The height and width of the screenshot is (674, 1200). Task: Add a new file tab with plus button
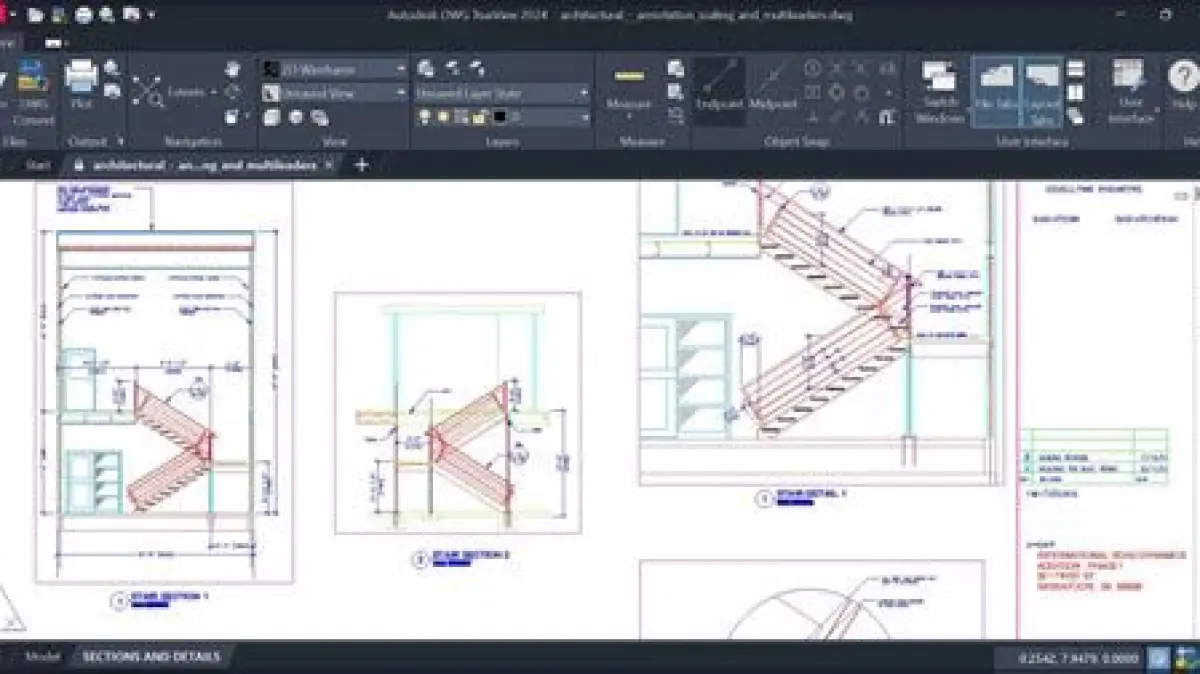coord(362,165)
